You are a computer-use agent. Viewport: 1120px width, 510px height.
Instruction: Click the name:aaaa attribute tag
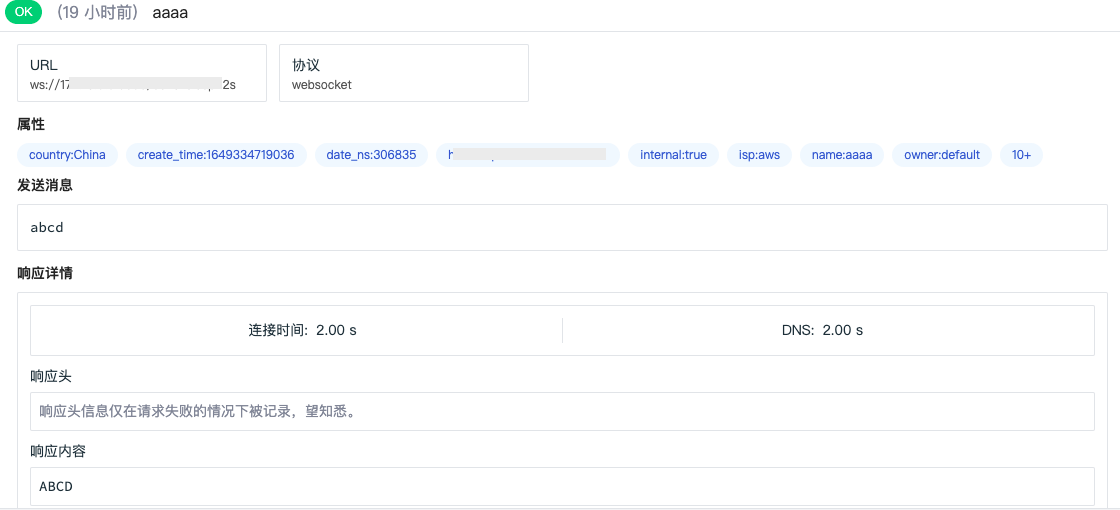[842, 155]
